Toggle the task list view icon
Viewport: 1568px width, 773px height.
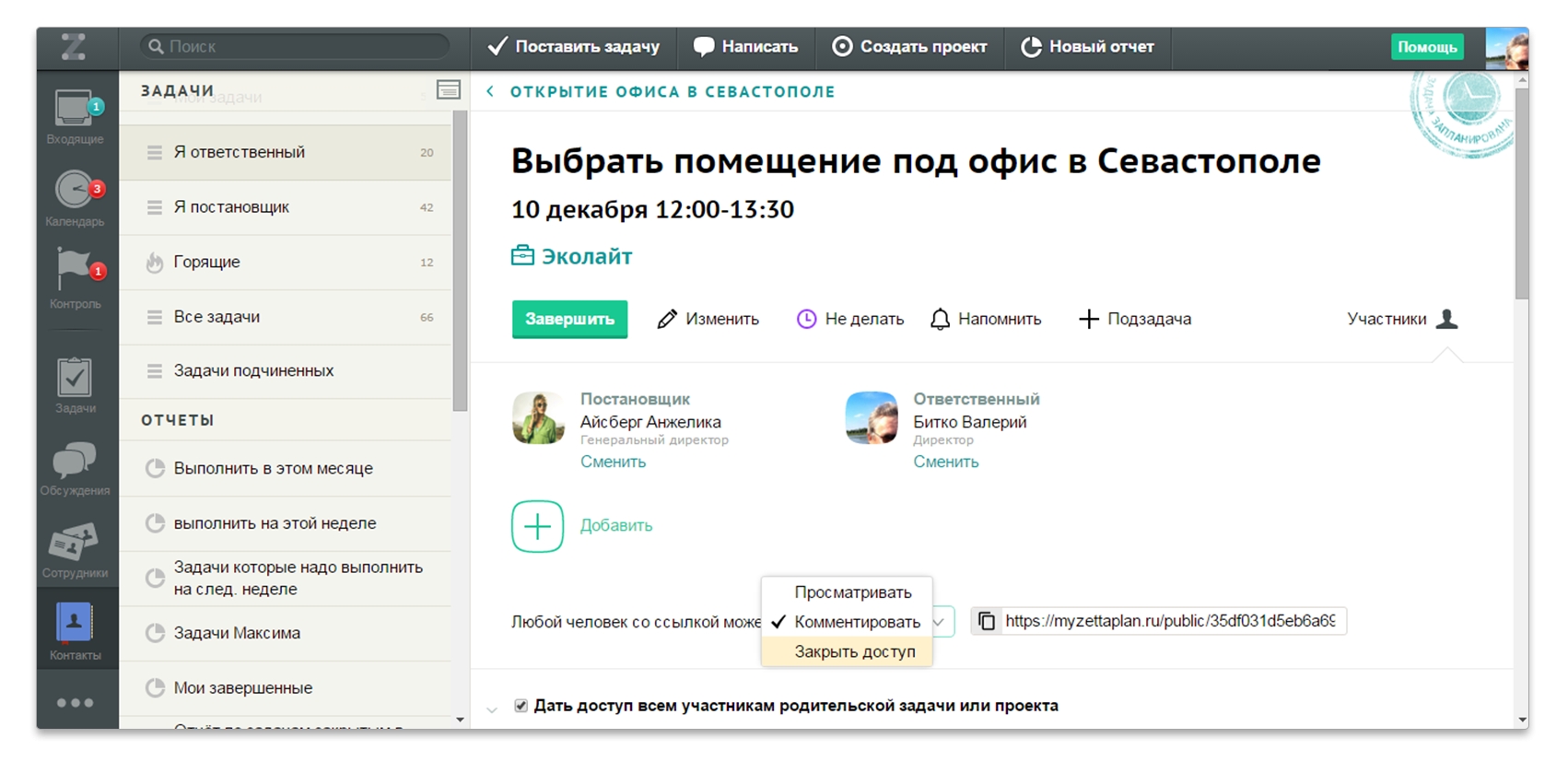tap(449, 89)
